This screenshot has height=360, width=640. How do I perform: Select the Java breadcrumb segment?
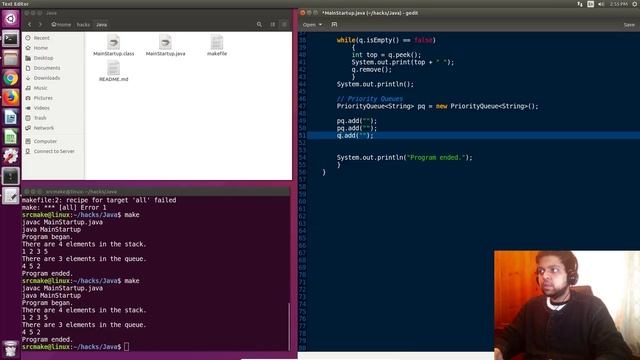[102, 24]
